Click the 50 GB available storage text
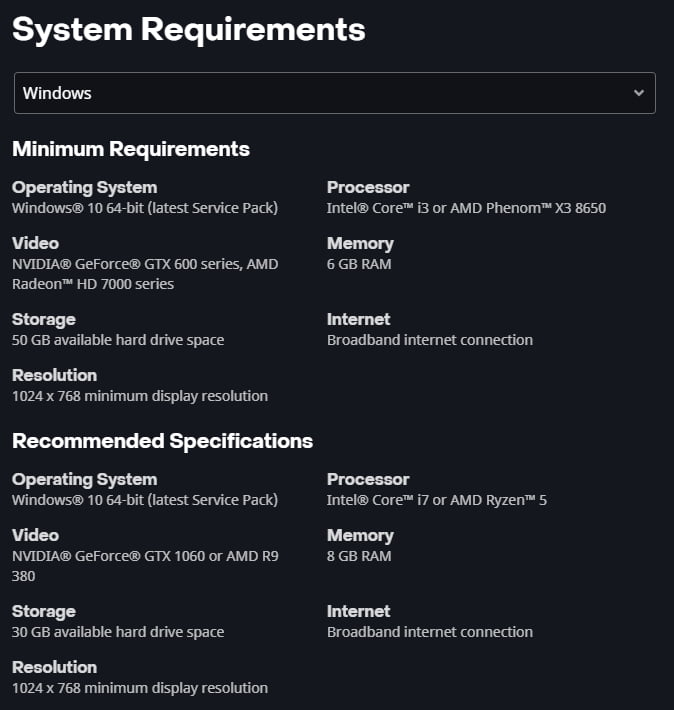 tap(118, 340)
